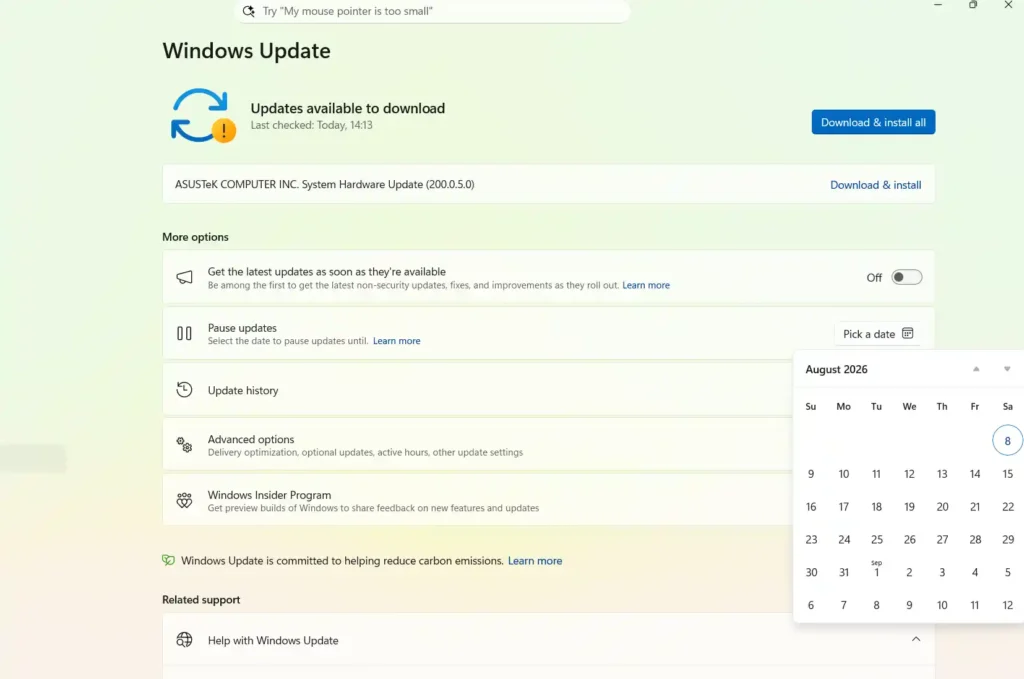Click the Pause updates label
1024x679 pixels.
(x=242, y=328)
